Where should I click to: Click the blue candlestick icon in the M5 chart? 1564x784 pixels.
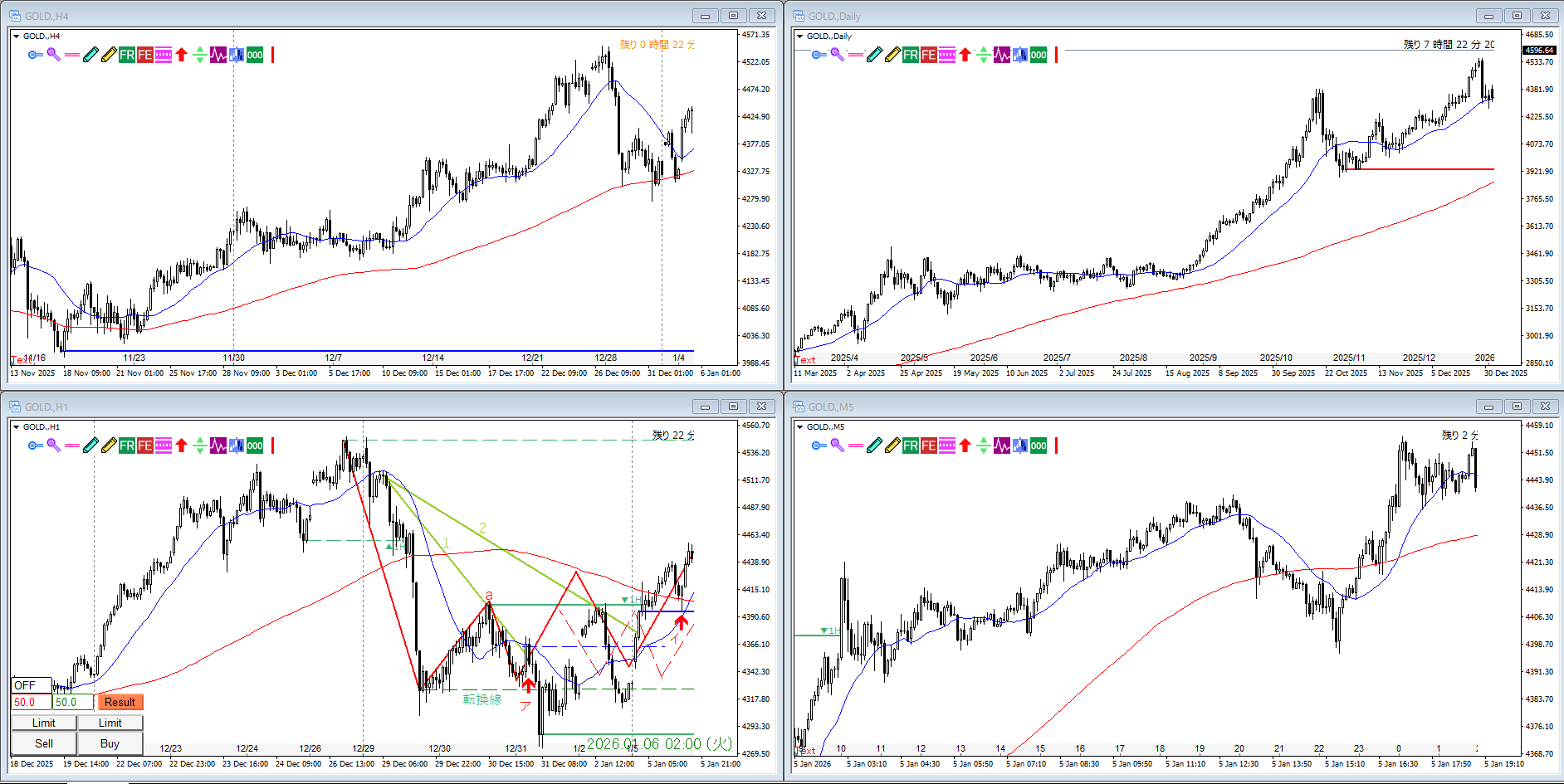pyautogui.click(x=1019, y=446)
